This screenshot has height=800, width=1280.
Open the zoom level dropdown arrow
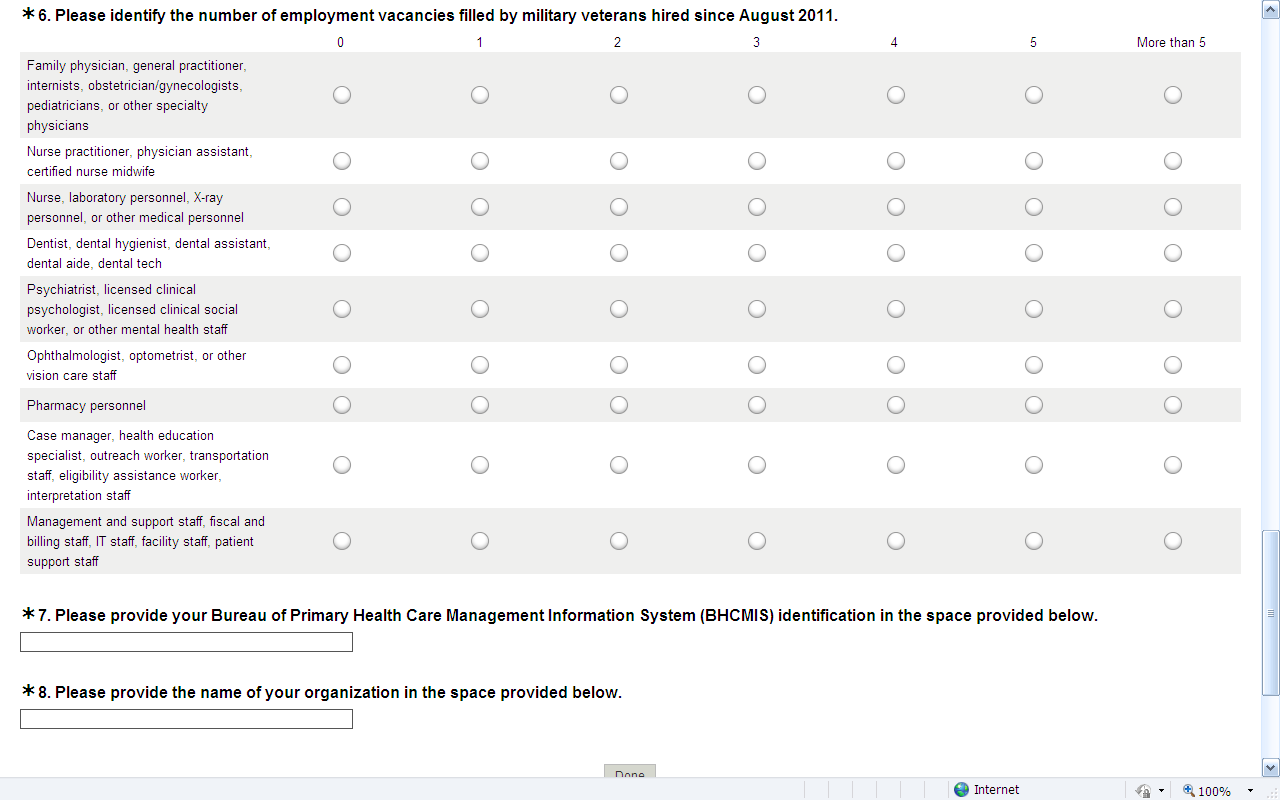pyautogui.click(x=1250, y=790)
